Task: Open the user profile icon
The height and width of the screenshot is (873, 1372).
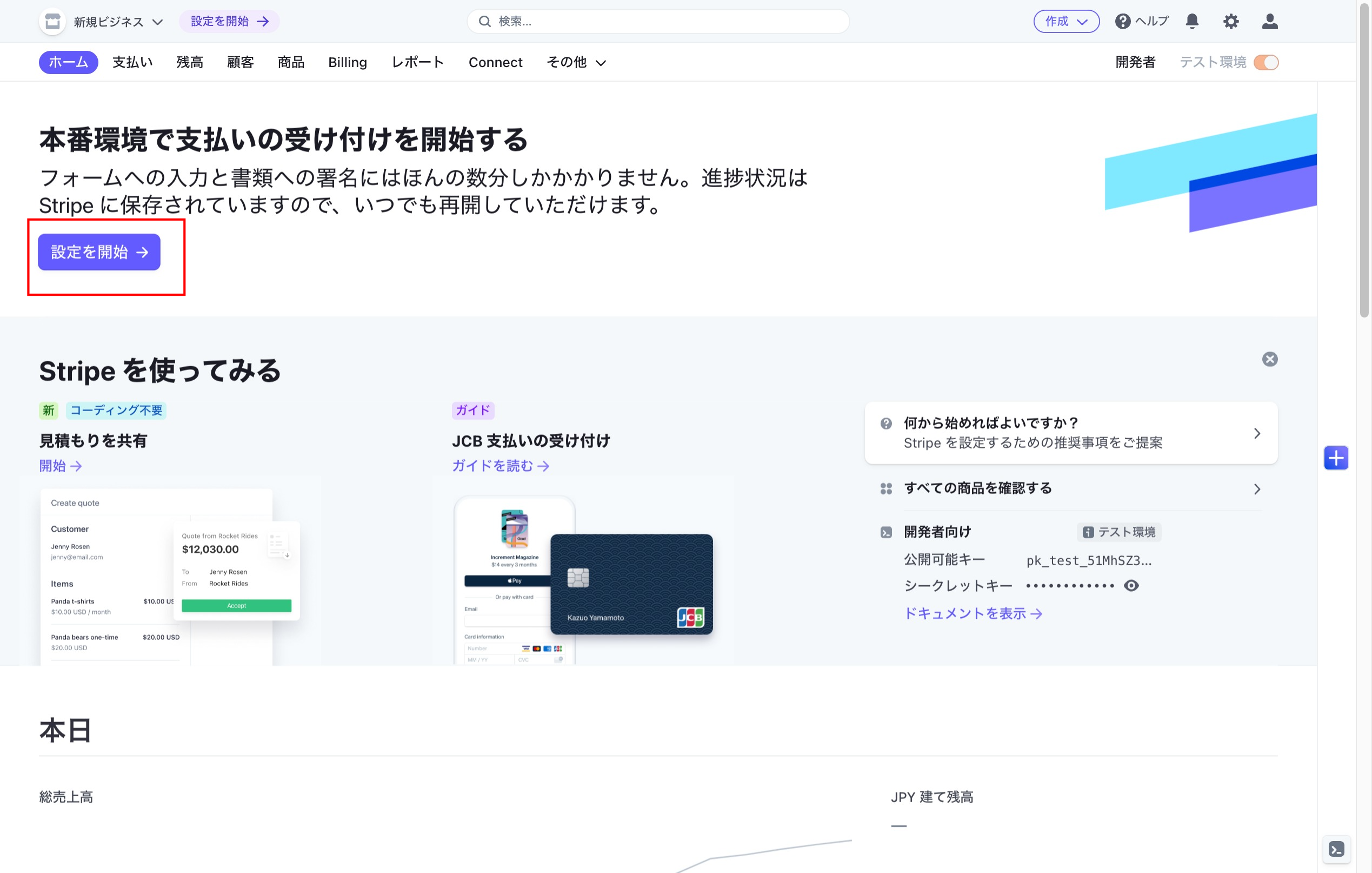Action: tap(1269, 21)
